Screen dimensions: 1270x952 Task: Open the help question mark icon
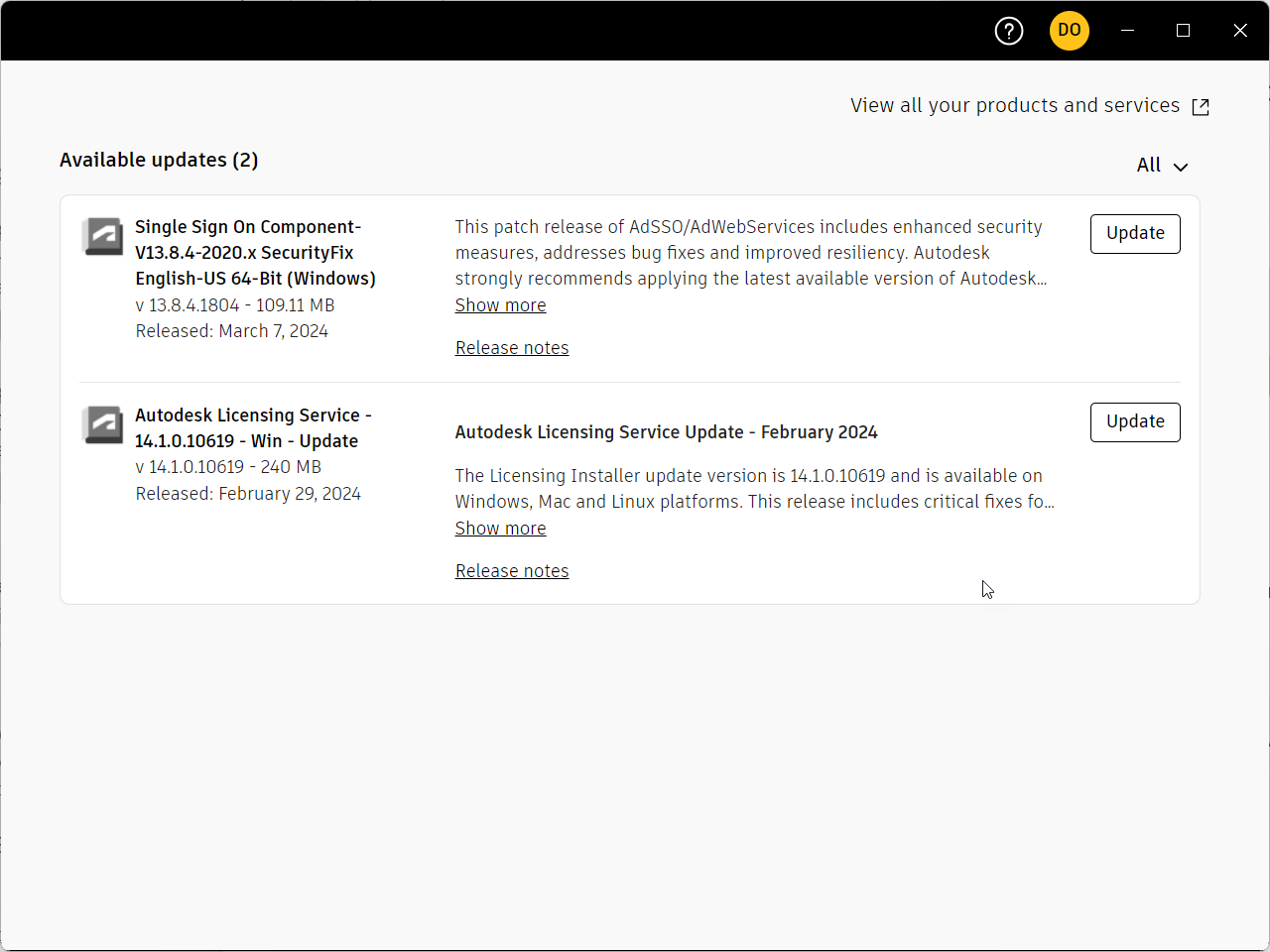1009,31
